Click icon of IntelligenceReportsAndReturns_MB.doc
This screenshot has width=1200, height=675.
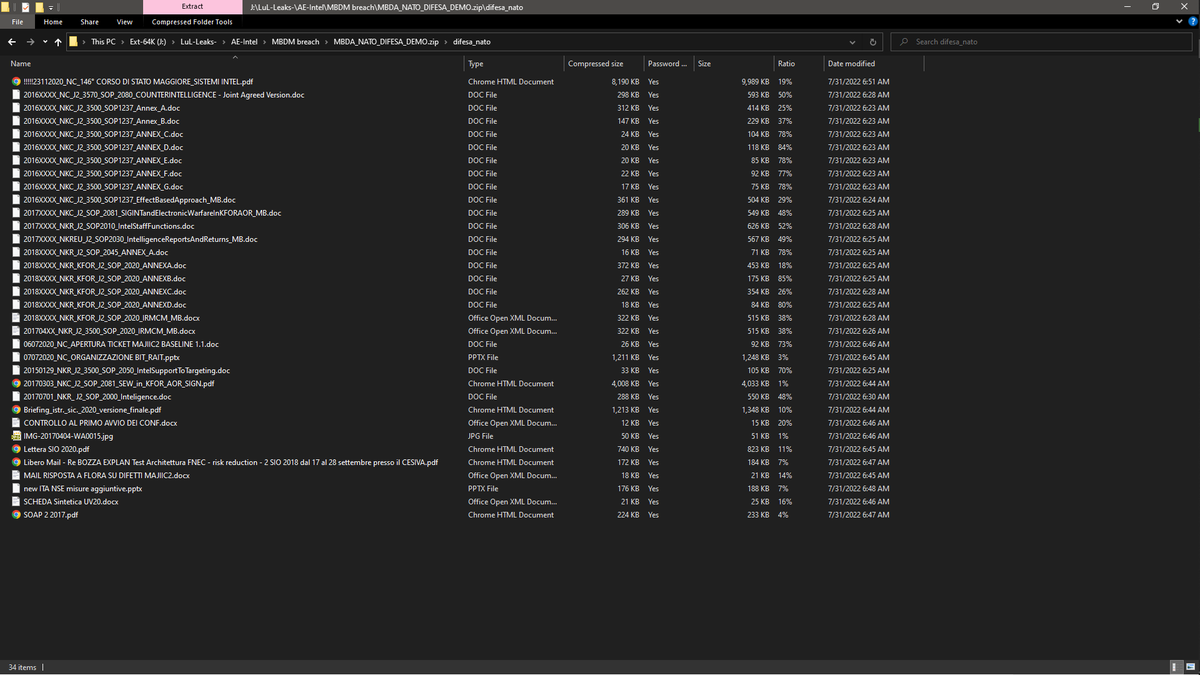(16, 239)
